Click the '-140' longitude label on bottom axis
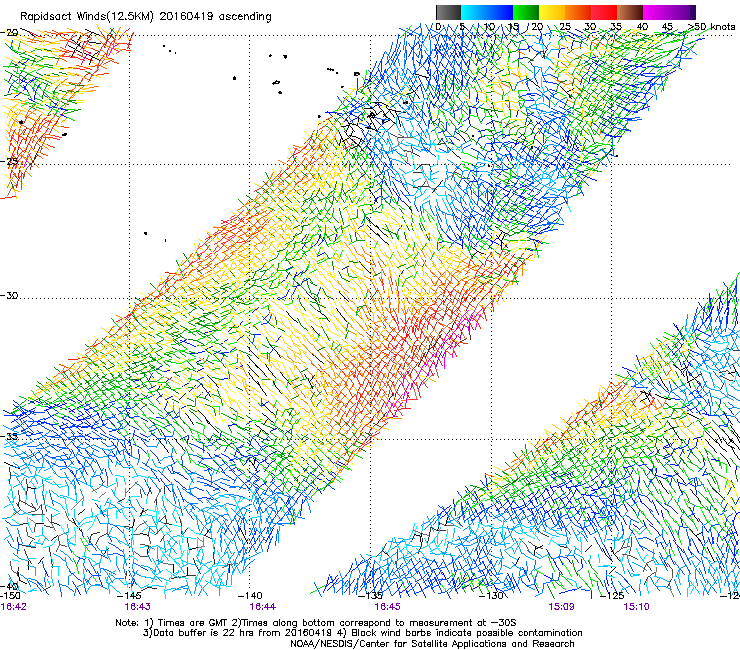The width and height of the screenshot is (740, 650). (x=250, y=596)
